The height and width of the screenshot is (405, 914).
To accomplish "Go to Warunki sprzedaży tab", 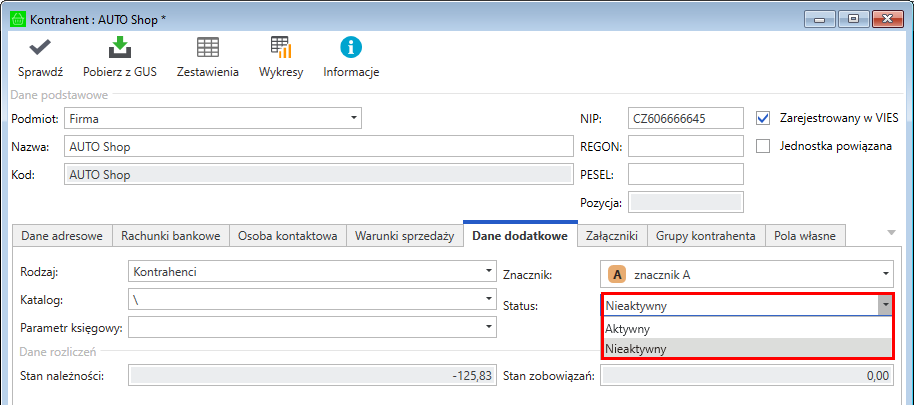I will coord(404,236).
